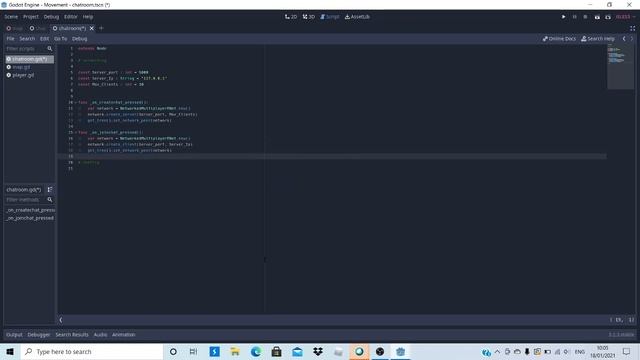Open Dropbox from taskbar

[318, 351]
